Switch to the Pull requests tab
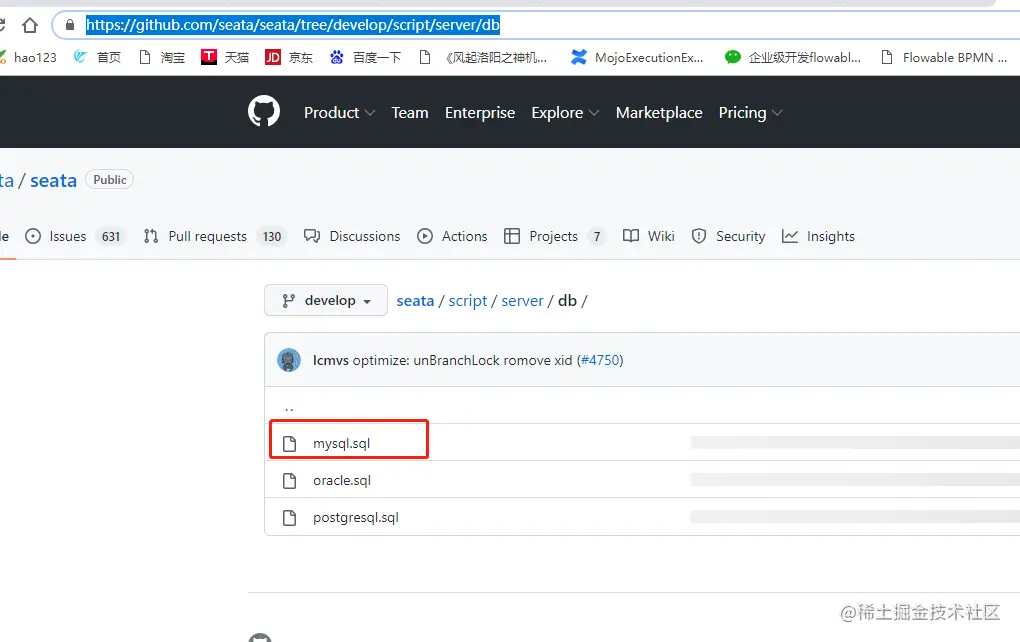Viewport: 1020px width, 642px height. click(x=215, y=236)
